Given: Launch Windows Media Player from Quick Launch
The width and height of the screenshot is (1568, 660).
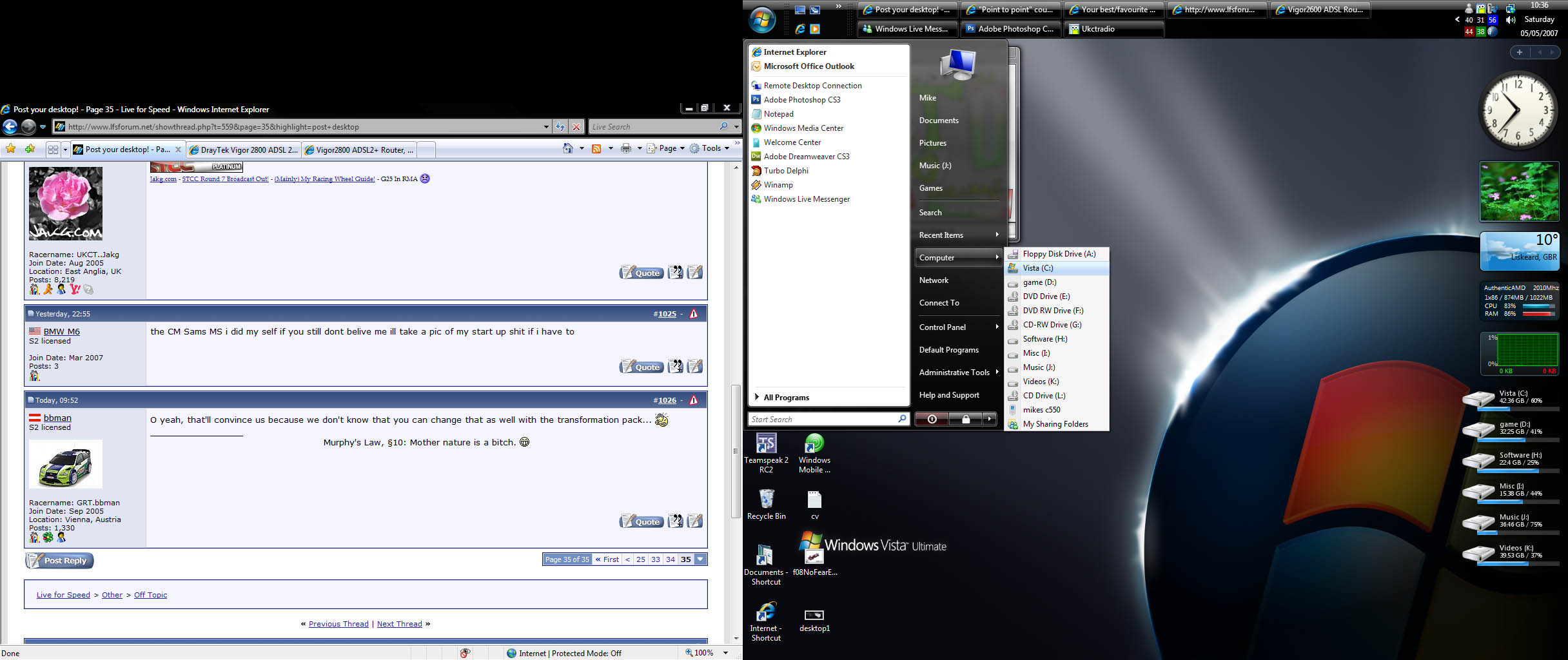Looking at the screenshot, I should tap(815, 29).
